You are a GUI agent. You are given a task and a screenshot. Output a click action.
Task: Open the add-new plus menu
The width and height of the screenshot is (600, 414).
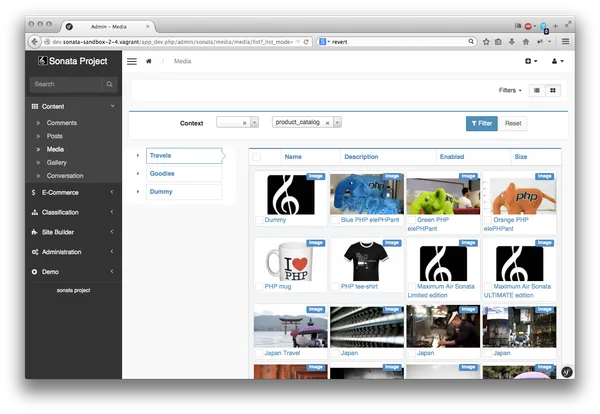[530, 61]
